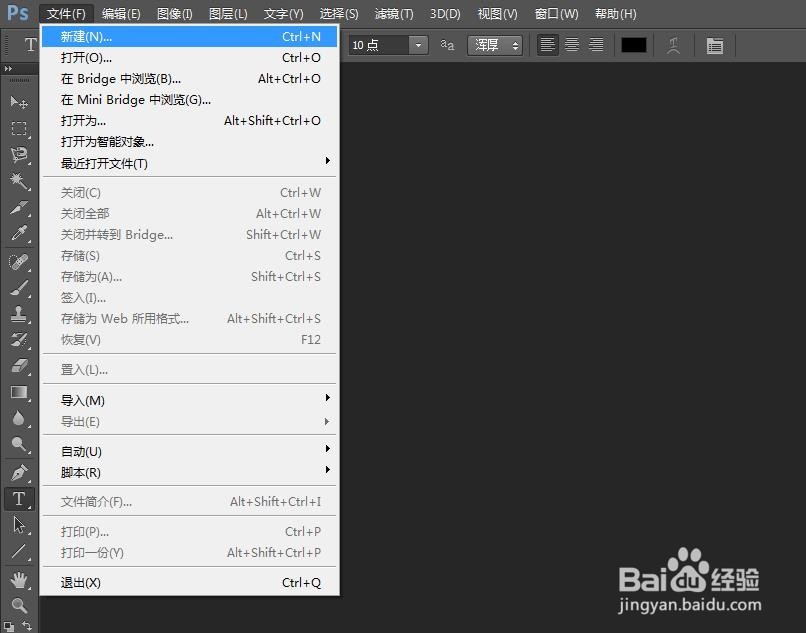Choose 在 Mini Bridge 中浏览(G)...
The height and width of the screenshot is (633, 806).
pyautogui.click(x=189, y=100)
